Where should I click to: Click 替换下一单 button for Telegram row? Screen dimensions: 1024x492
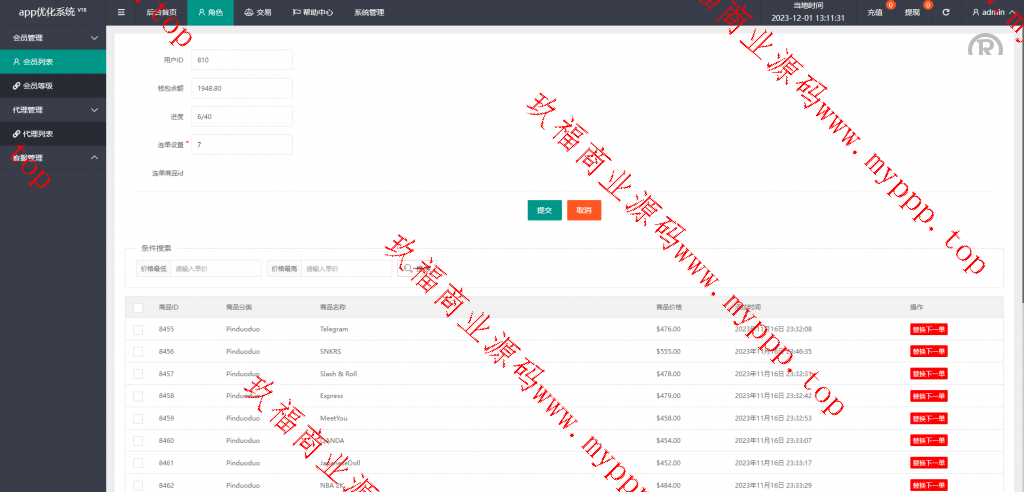pos(928,329)
